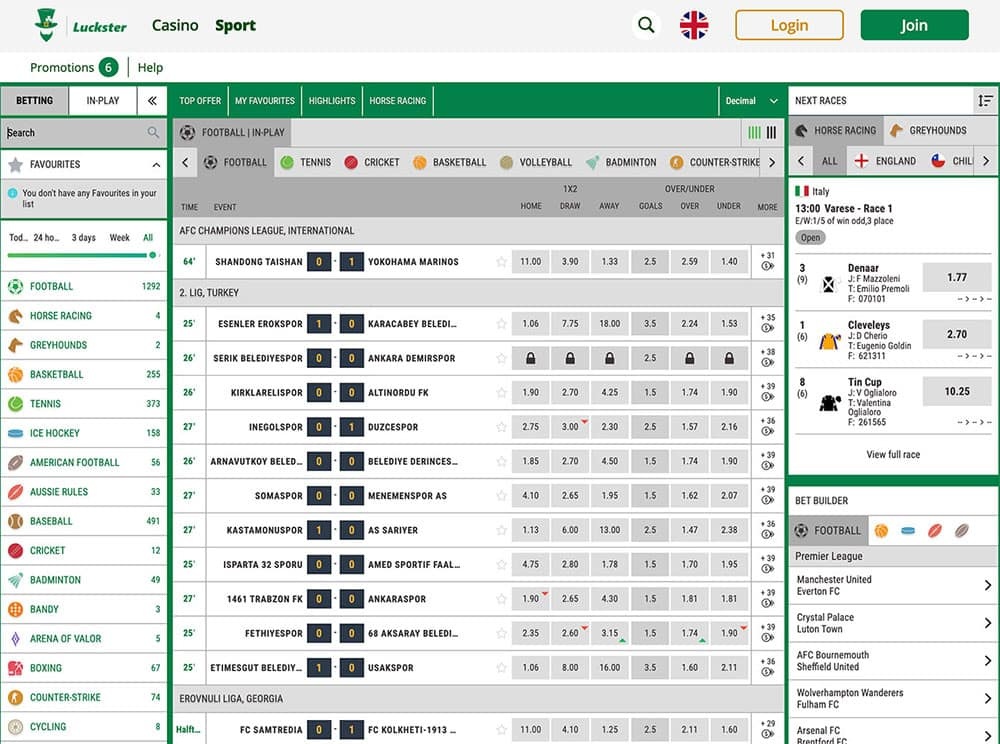Open the search magnifier icon in header
The image size is (1000, 744).
tap(646, 26)
